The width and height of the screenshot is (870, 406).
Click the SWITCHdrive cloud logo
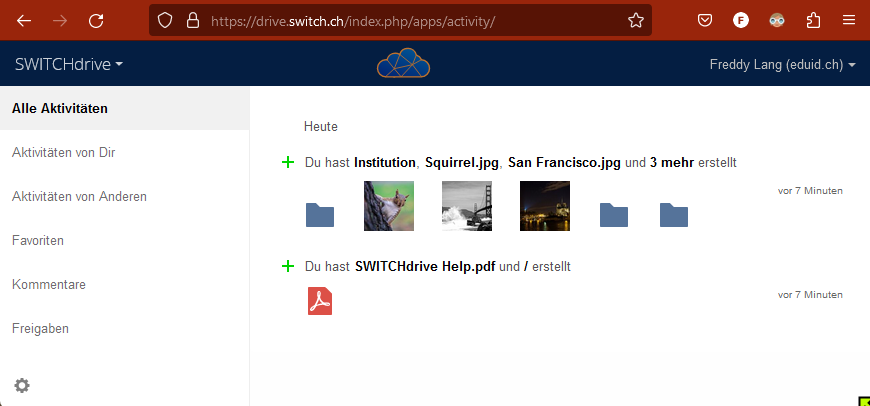click(x=403, y=63)
